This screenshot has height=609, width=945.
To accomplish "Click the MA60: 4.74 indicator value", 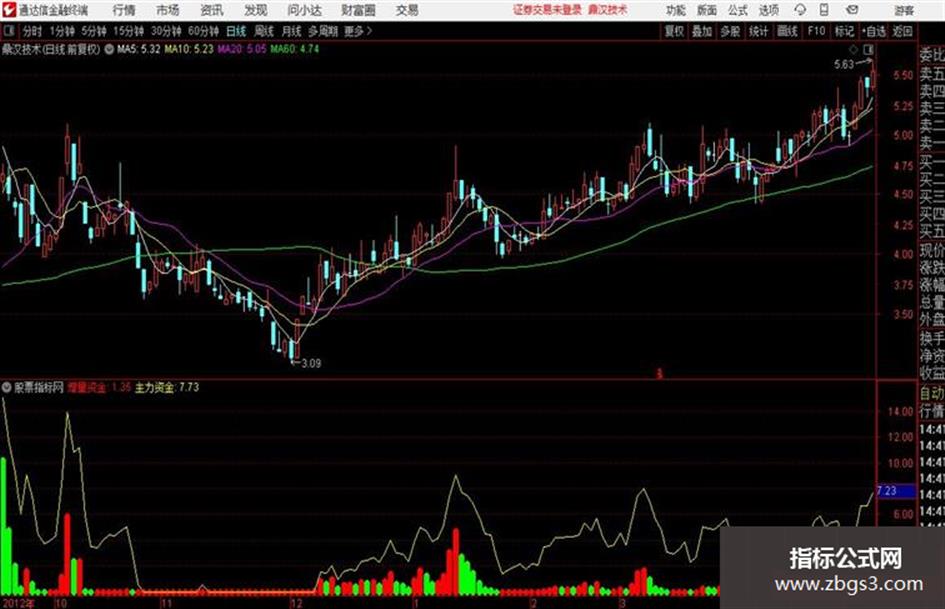I will (x=295, y=49).
